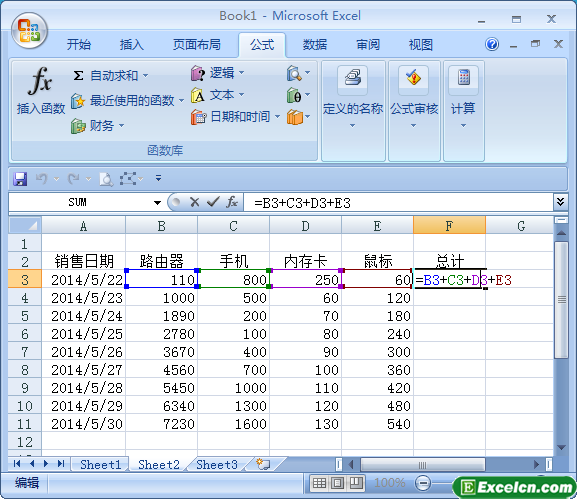Click the Formula Auditing (公式审核) icon

414,78
